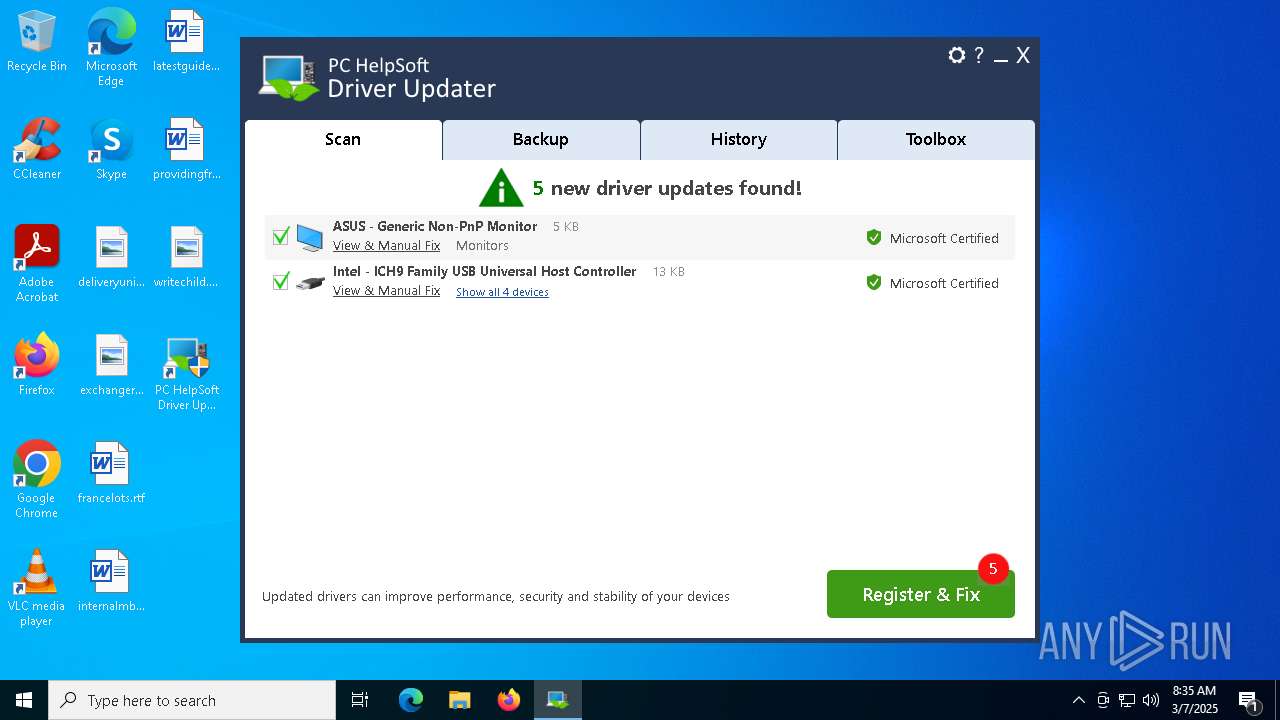Screen dimensions: 1280x720
Task: Open providingfr Word document
Action: click(x=186, y=149)
